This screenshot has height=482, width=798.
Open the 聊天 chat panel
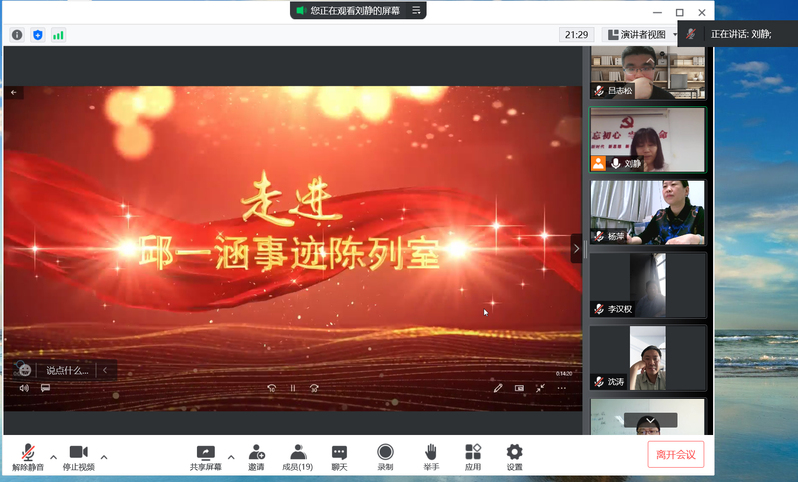click(x=339, y=452)
